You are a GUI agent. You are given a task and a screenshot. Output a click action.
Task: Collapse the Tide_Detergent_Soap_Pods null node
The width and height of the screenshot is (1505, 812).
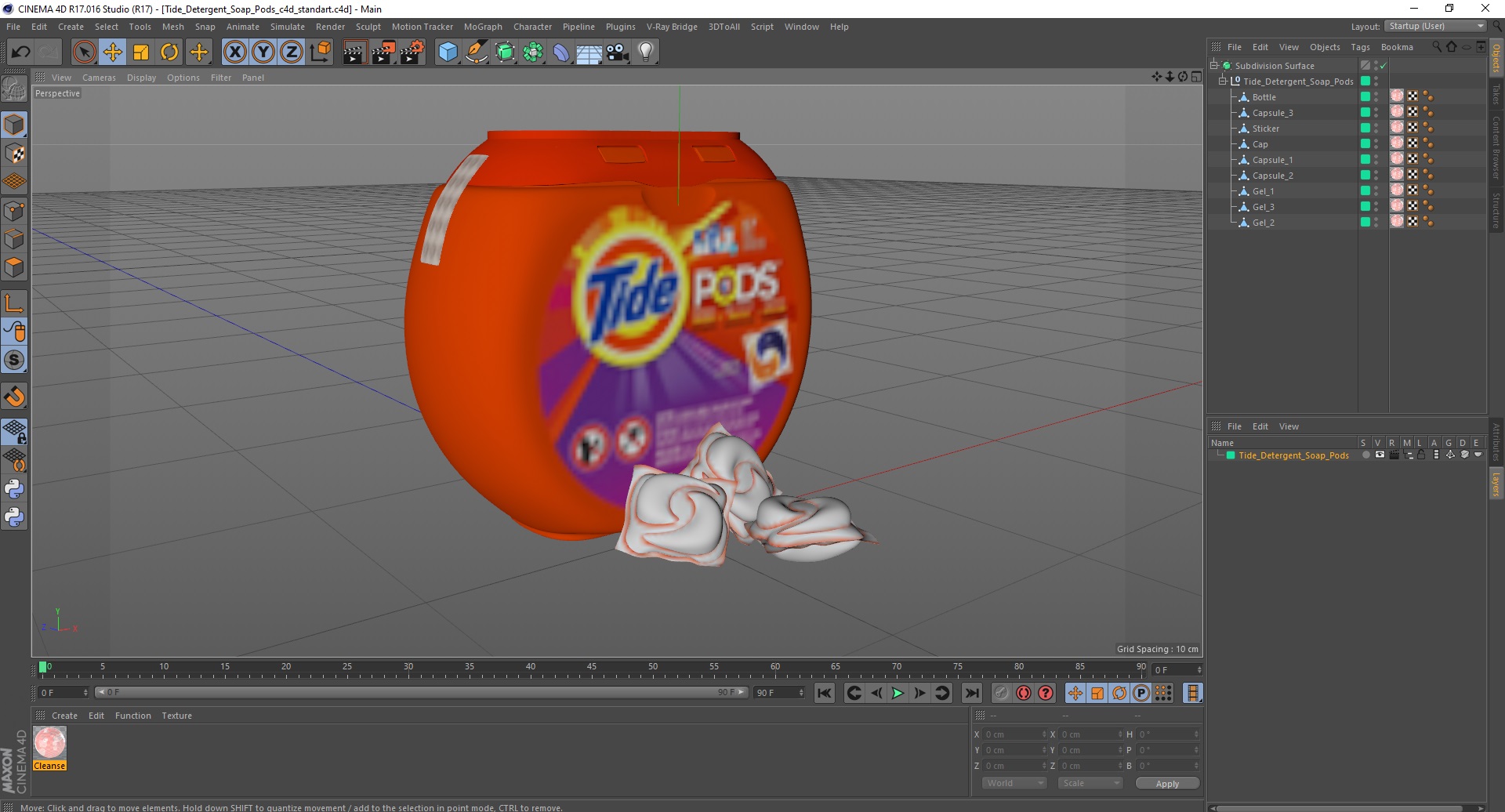tap(1222, 82)
